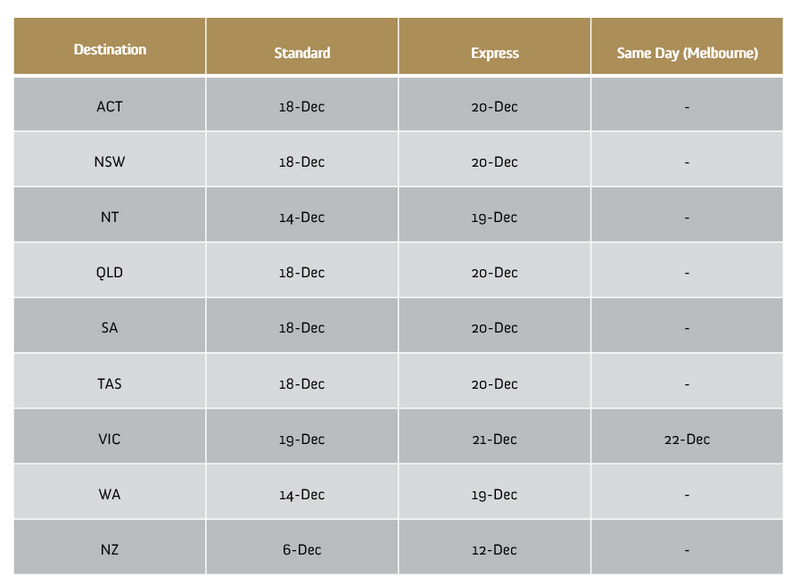This screenshot has height=584, width=800.
Task: Select the Standard column header
Action: click(302, 46)
